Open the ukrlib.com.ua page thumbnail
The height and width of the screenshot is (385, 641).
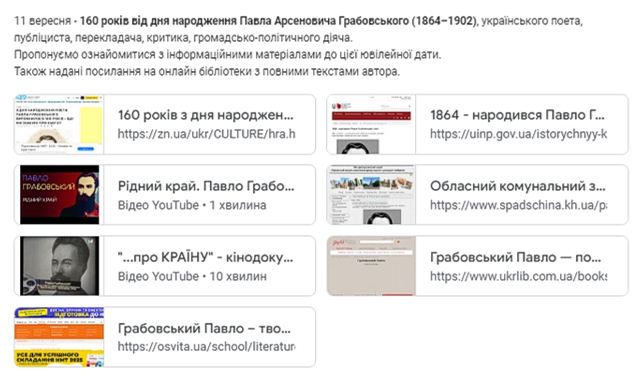(371, 266)
